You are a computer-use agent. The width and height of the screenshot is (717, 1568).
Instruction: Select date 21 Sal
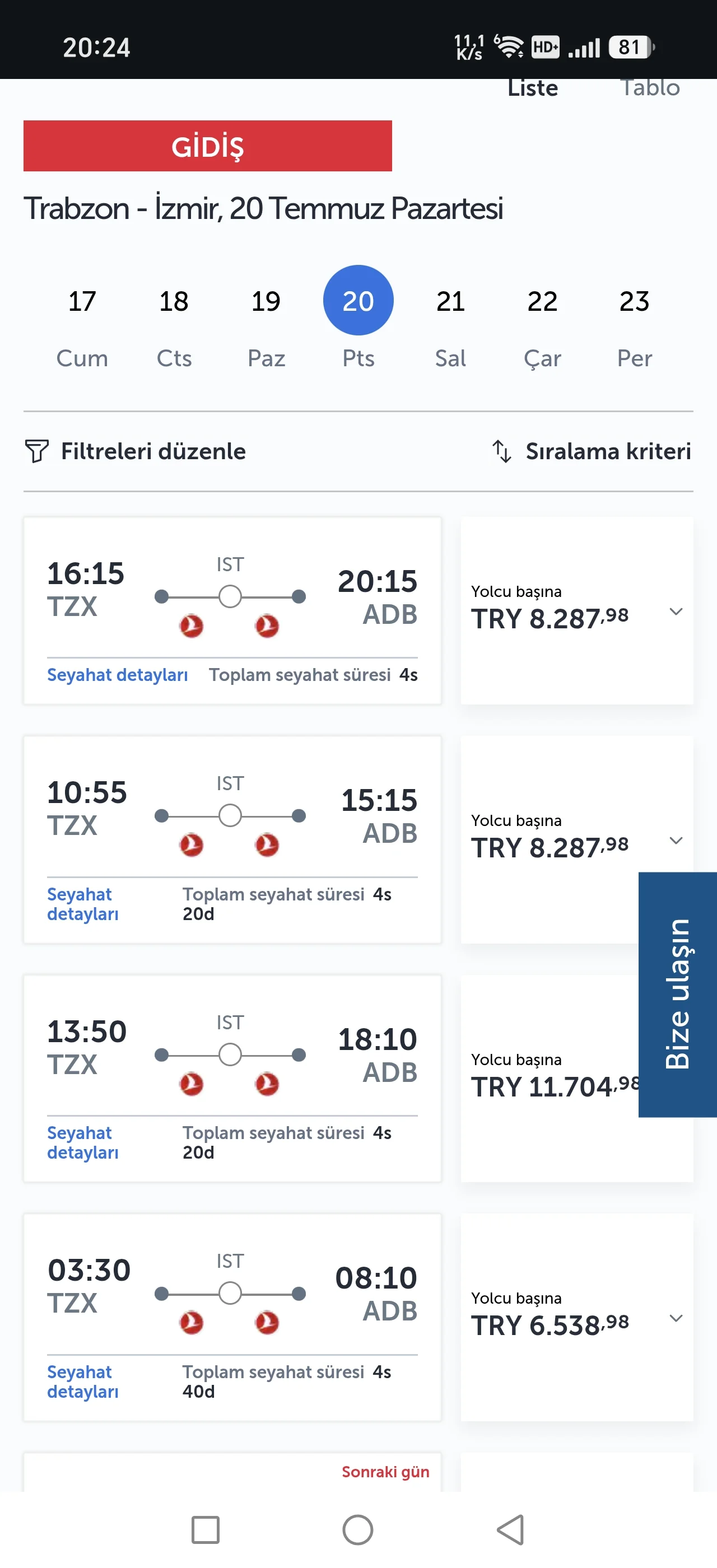pos(450,328)
